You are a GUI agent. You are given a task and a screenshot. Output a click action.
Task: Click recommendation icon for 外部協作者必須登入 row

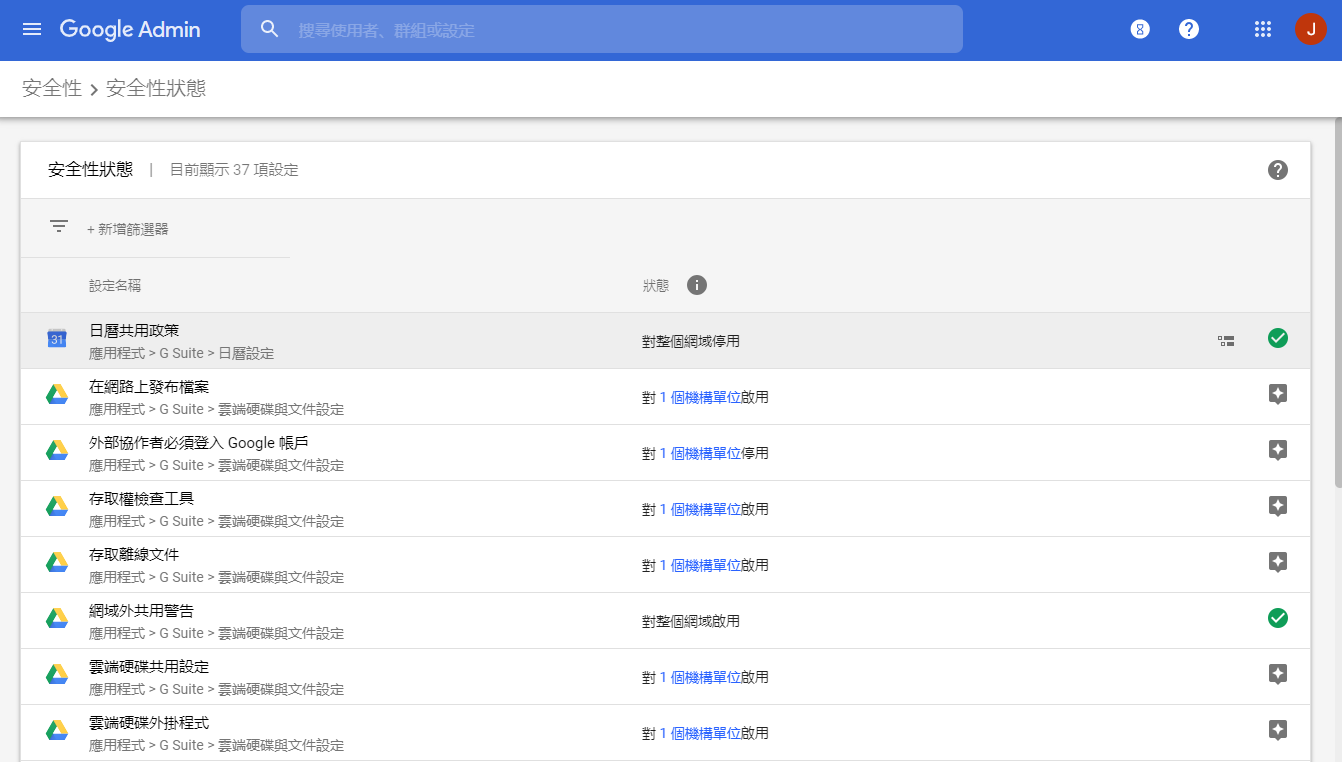pyautogui.click(x=1277, y=450)
